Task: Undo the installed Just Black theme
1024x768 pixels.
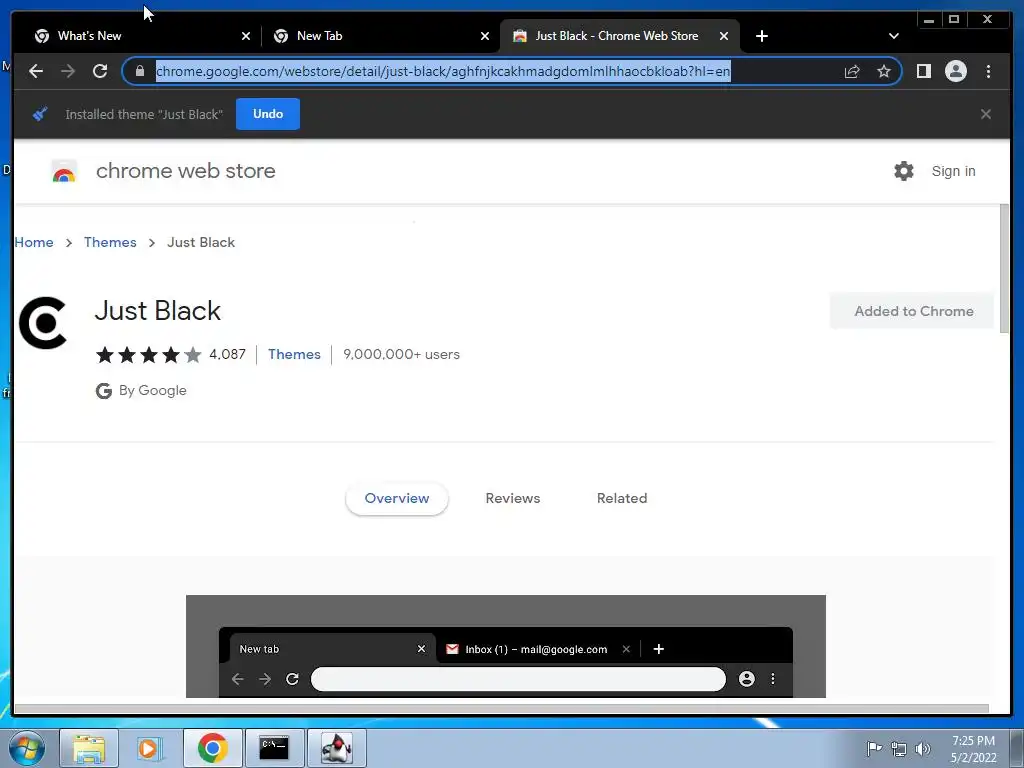Action: 268,114
